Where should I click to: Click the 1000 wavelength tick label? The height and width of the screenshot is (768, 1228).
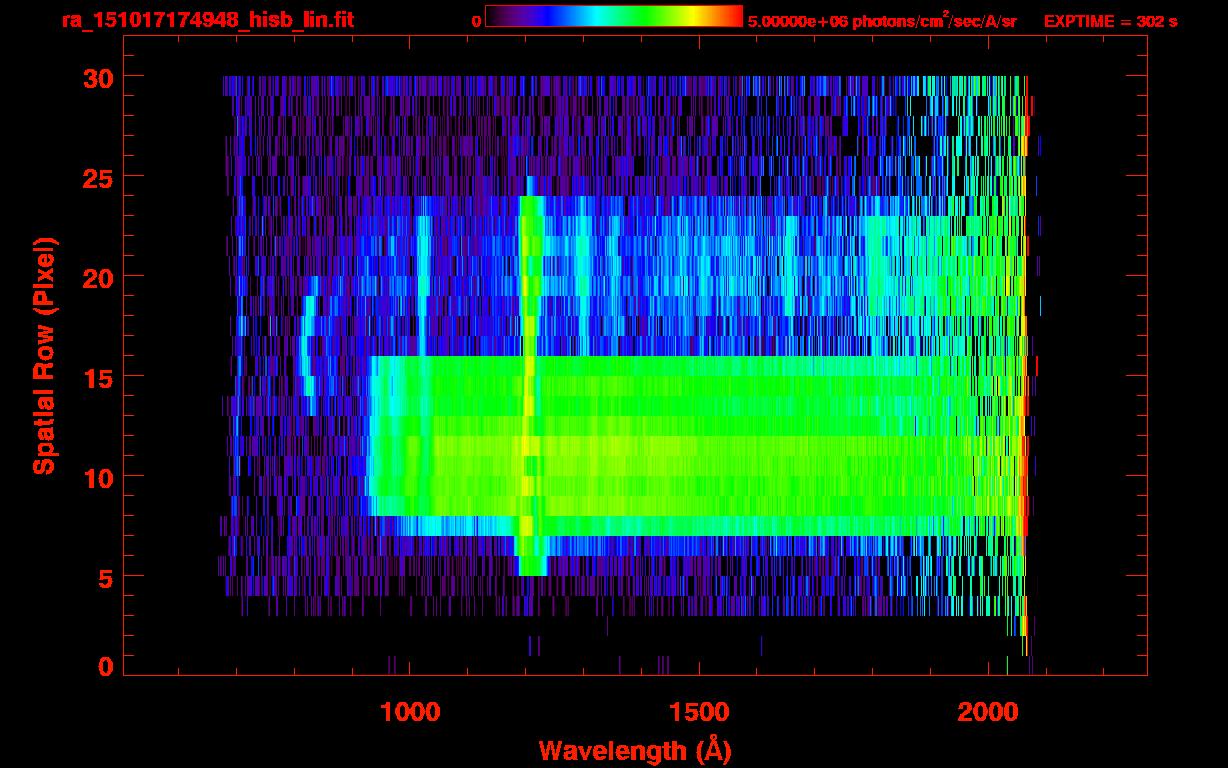click(409, 713)
